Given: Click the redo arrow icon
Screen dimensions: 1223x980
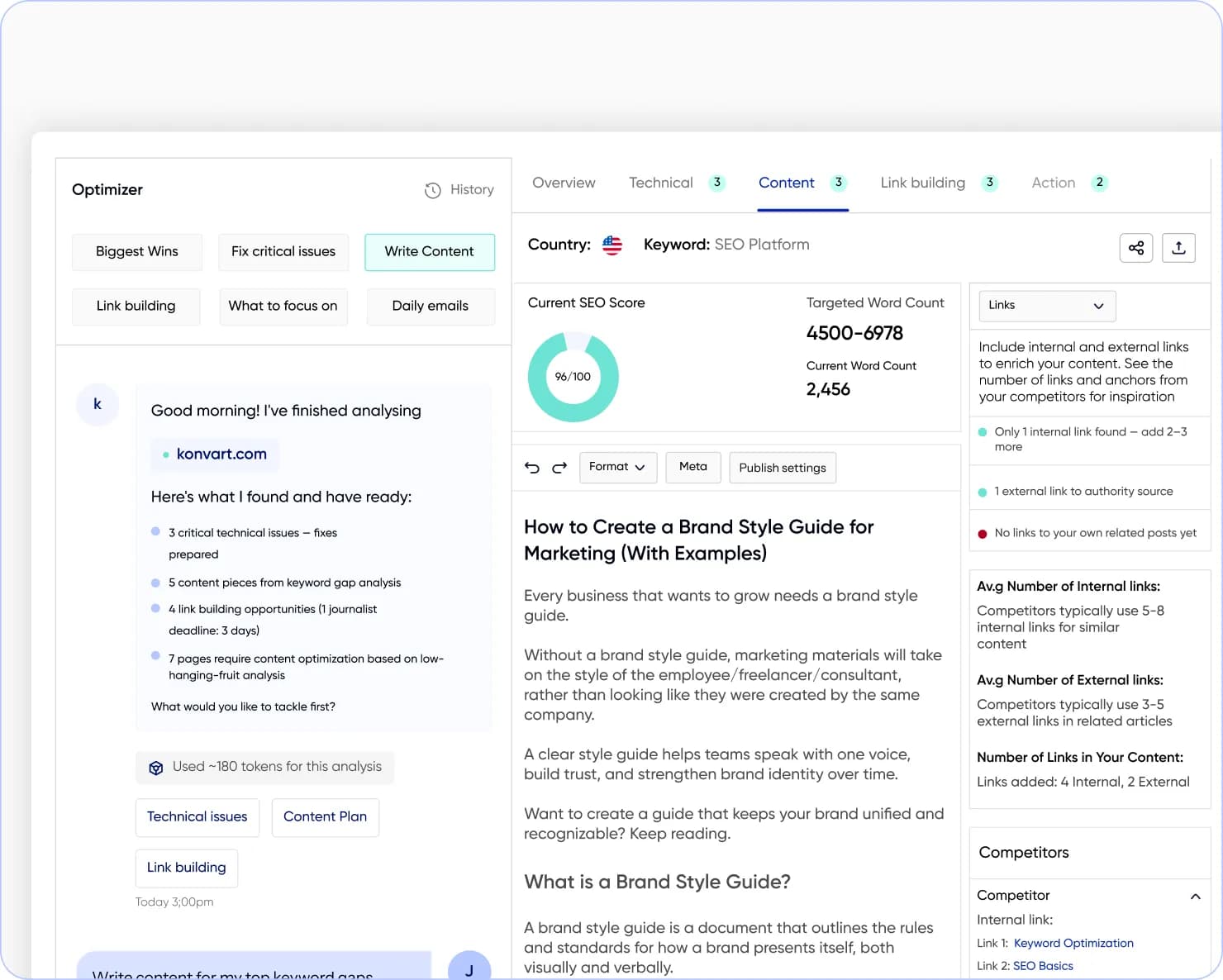Looking at the screenshot, I should click(559, 468).
